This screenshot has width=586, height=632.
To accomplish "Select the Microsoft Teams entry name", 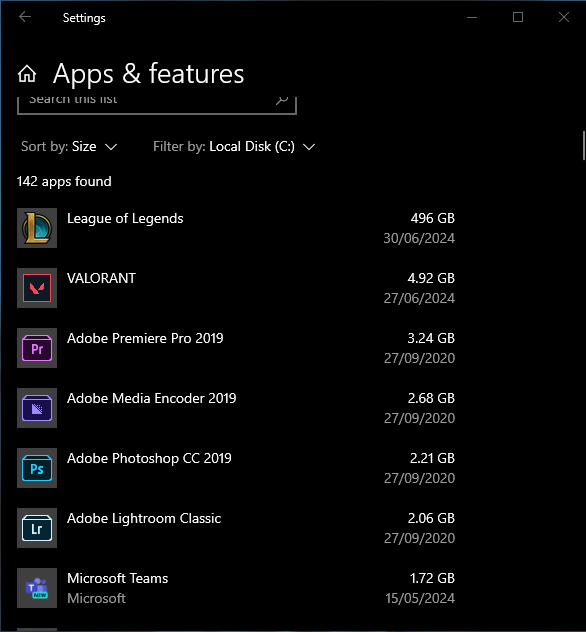I will 117,578.
